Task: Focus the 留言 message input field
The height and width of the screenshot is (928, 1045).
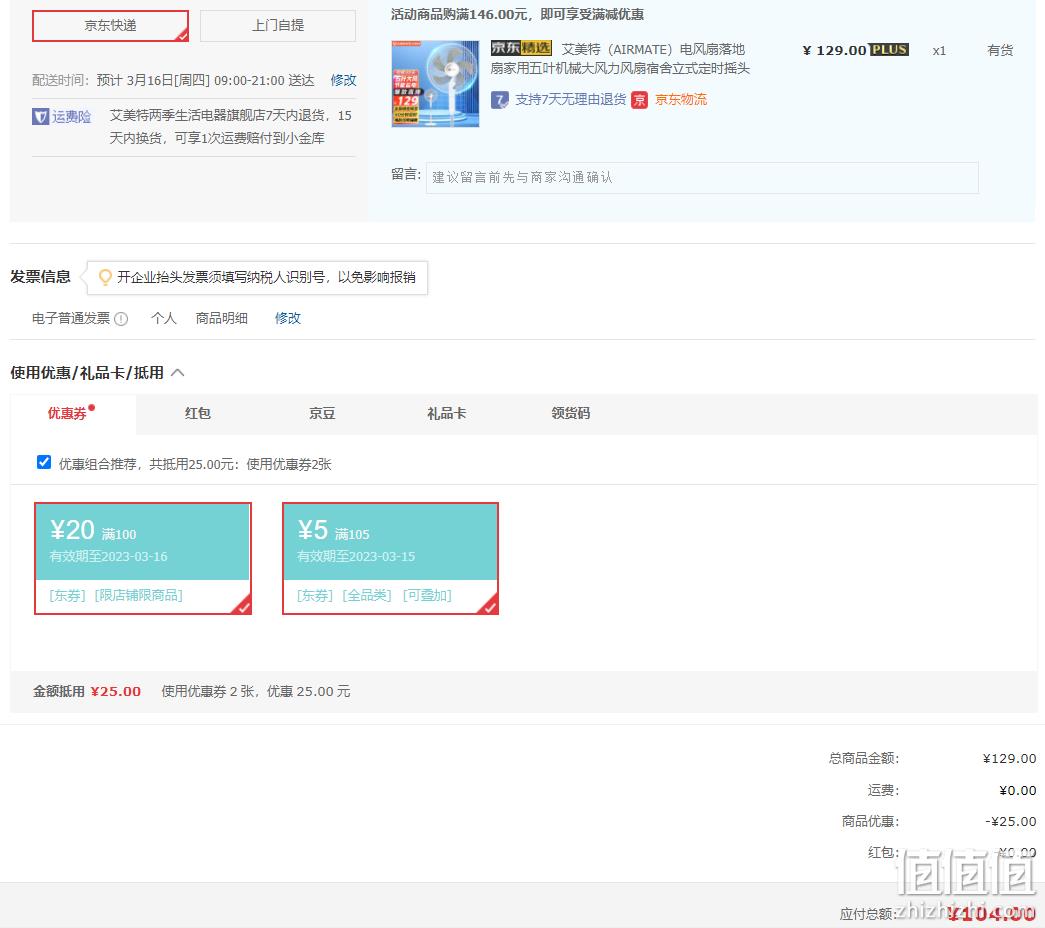Action: 702,178
